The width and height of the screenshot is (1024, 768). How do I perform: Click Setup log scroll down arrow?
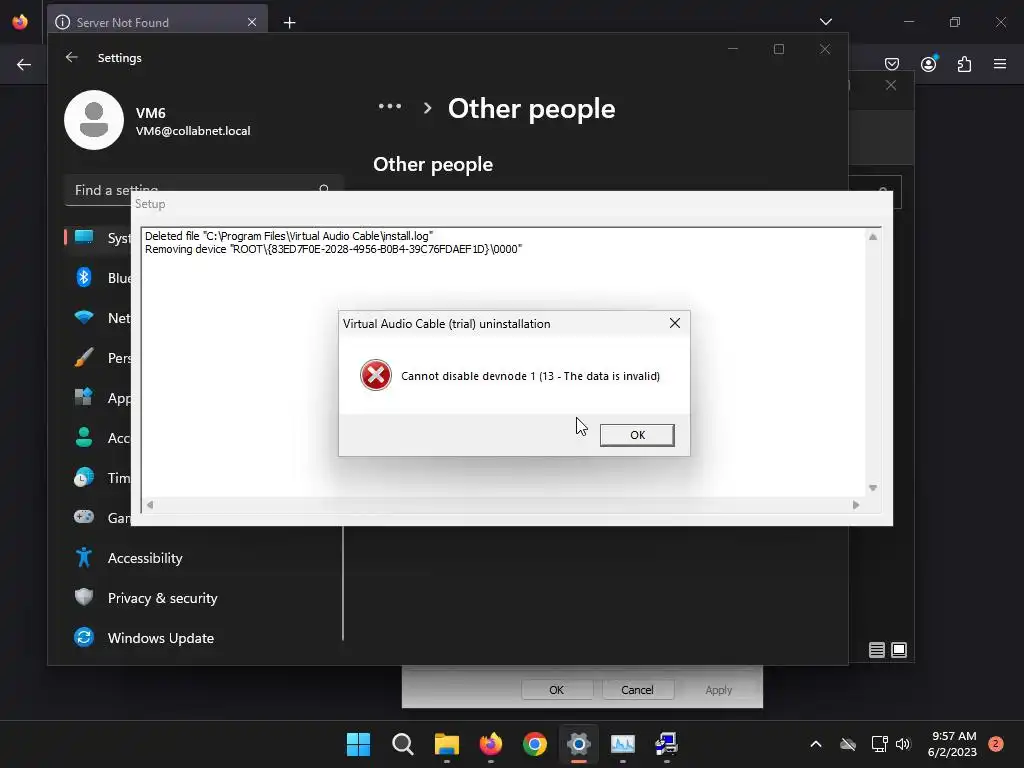click(x=872, y=488)
